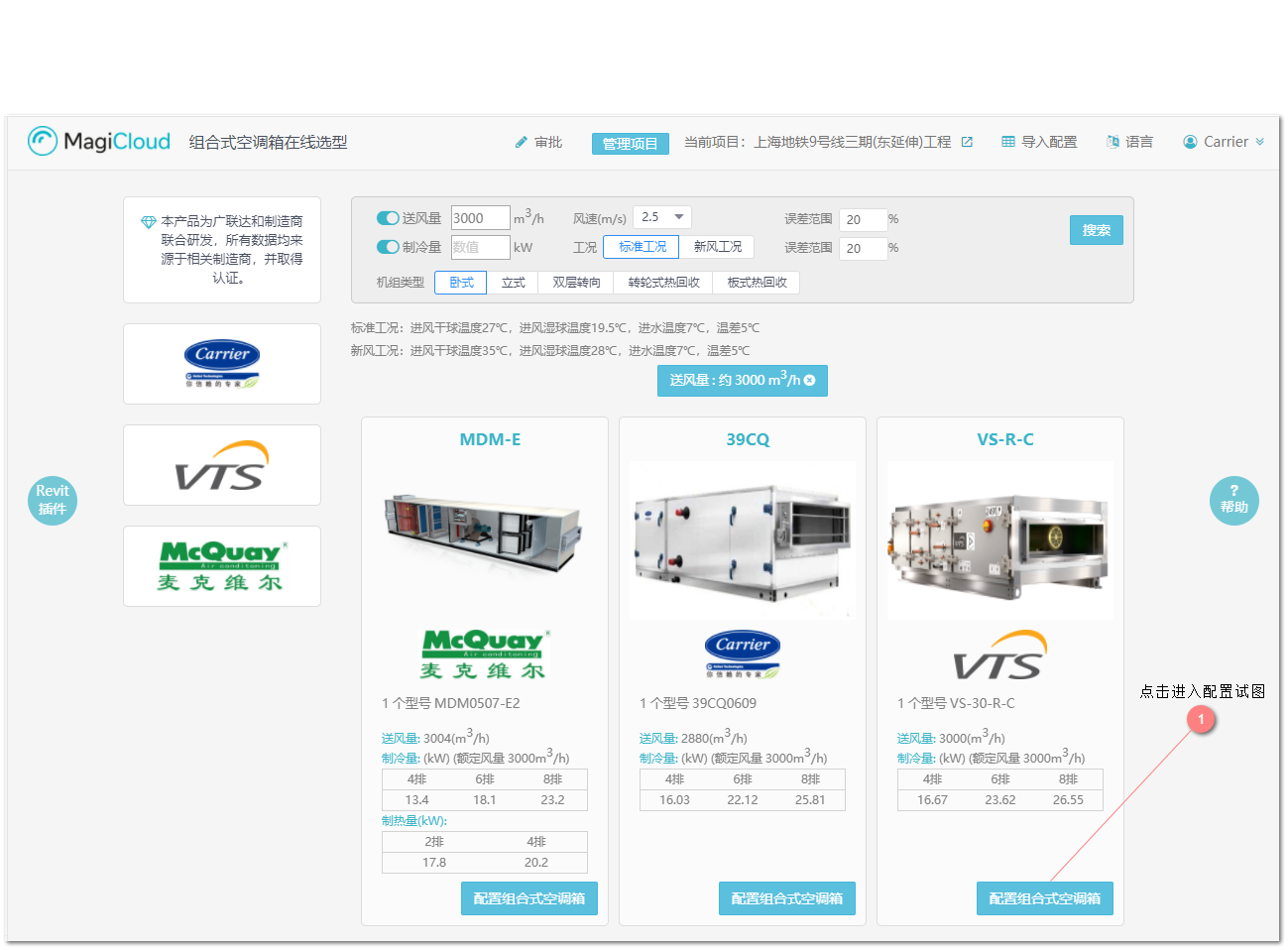Click the model text VS-30-R-C
This screenshot has height=950, width=1288.
pyautogui.click(x=983, y=703)
